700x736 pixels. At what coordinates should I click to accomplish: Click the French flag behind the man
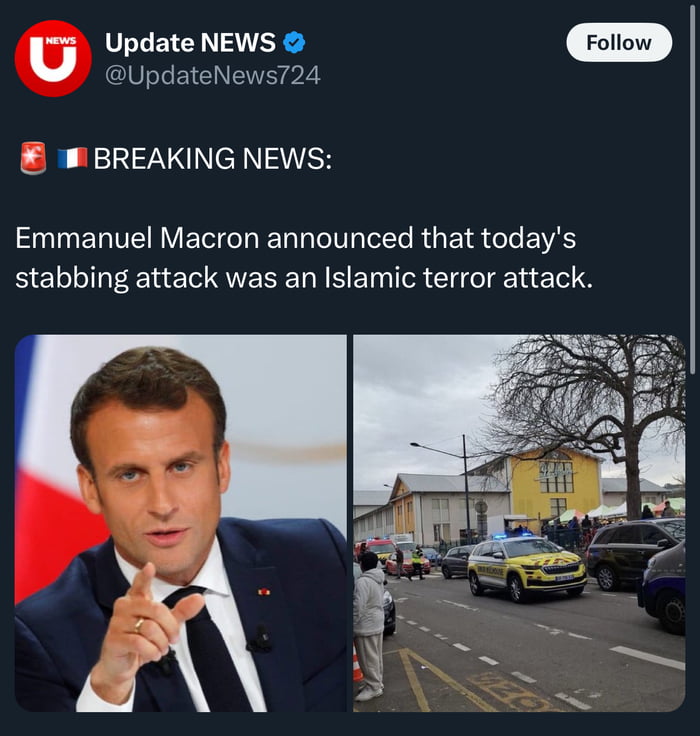pos(45,500)
